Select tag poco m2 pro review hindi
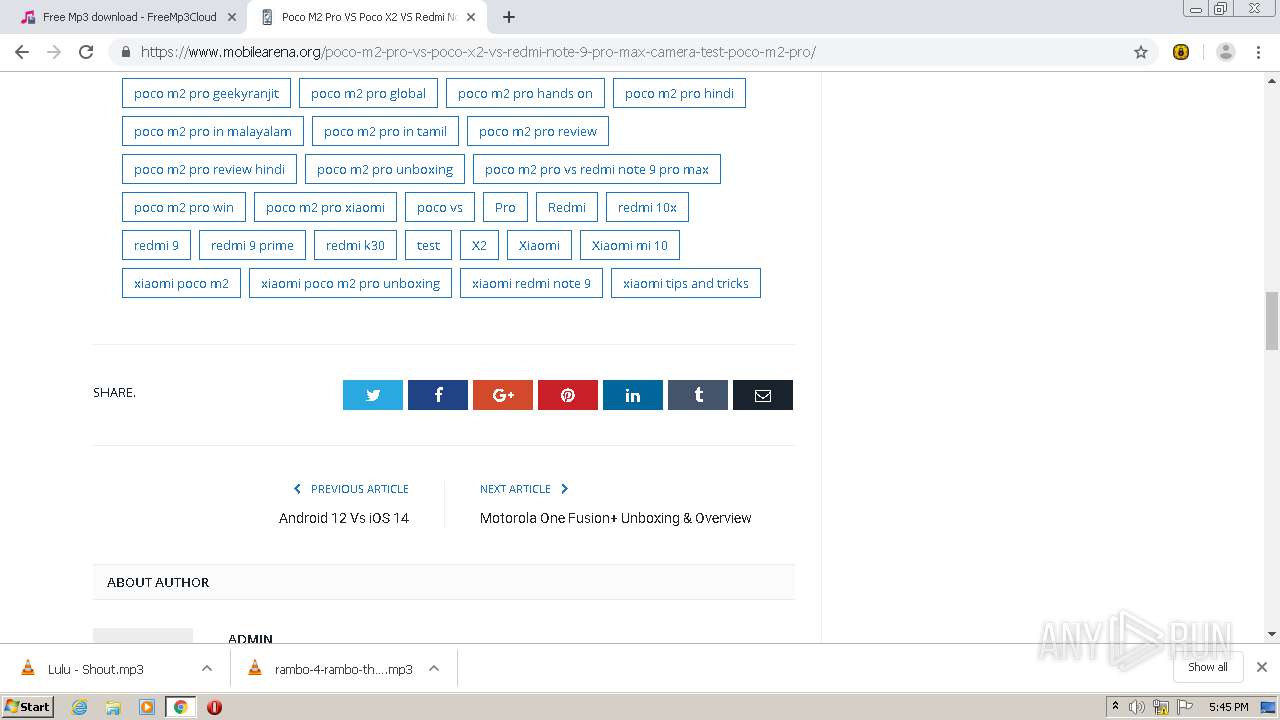 pos(209,169)
